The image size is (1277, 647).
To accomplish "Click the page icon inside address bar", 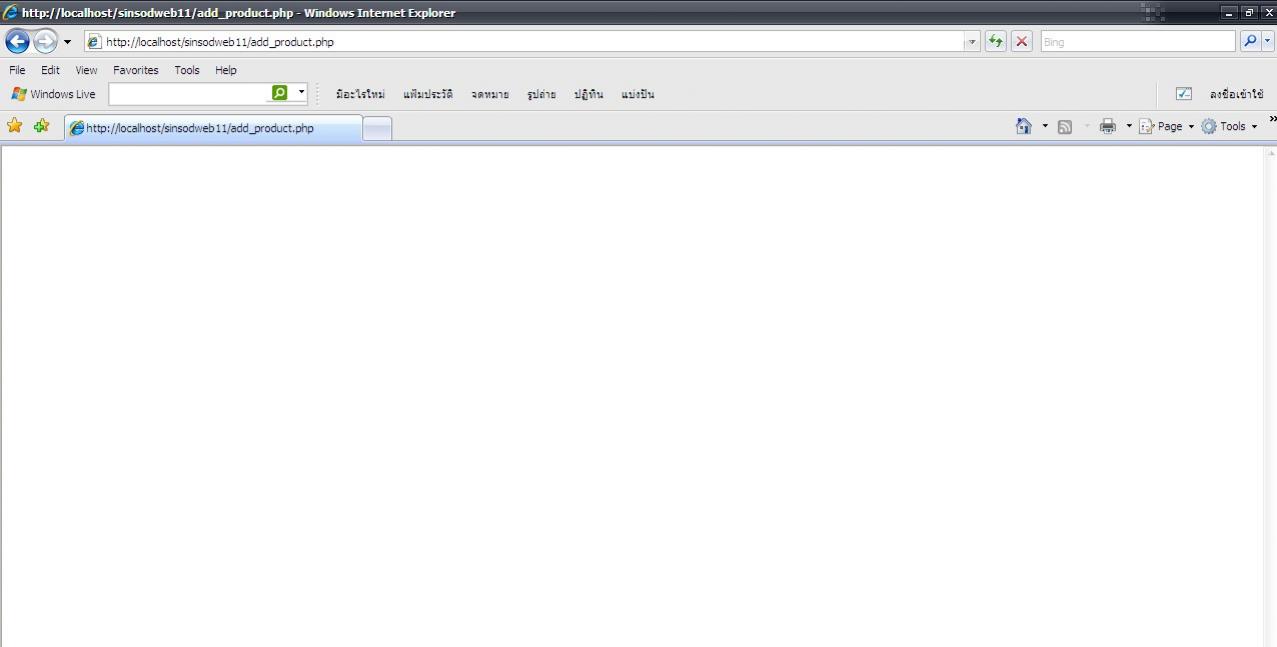I will (95, 42).
